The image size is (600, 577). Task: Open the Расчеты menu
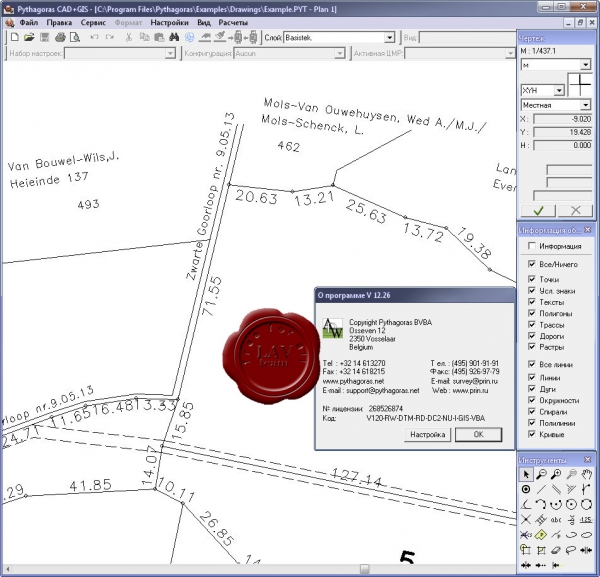coord(233,23)
